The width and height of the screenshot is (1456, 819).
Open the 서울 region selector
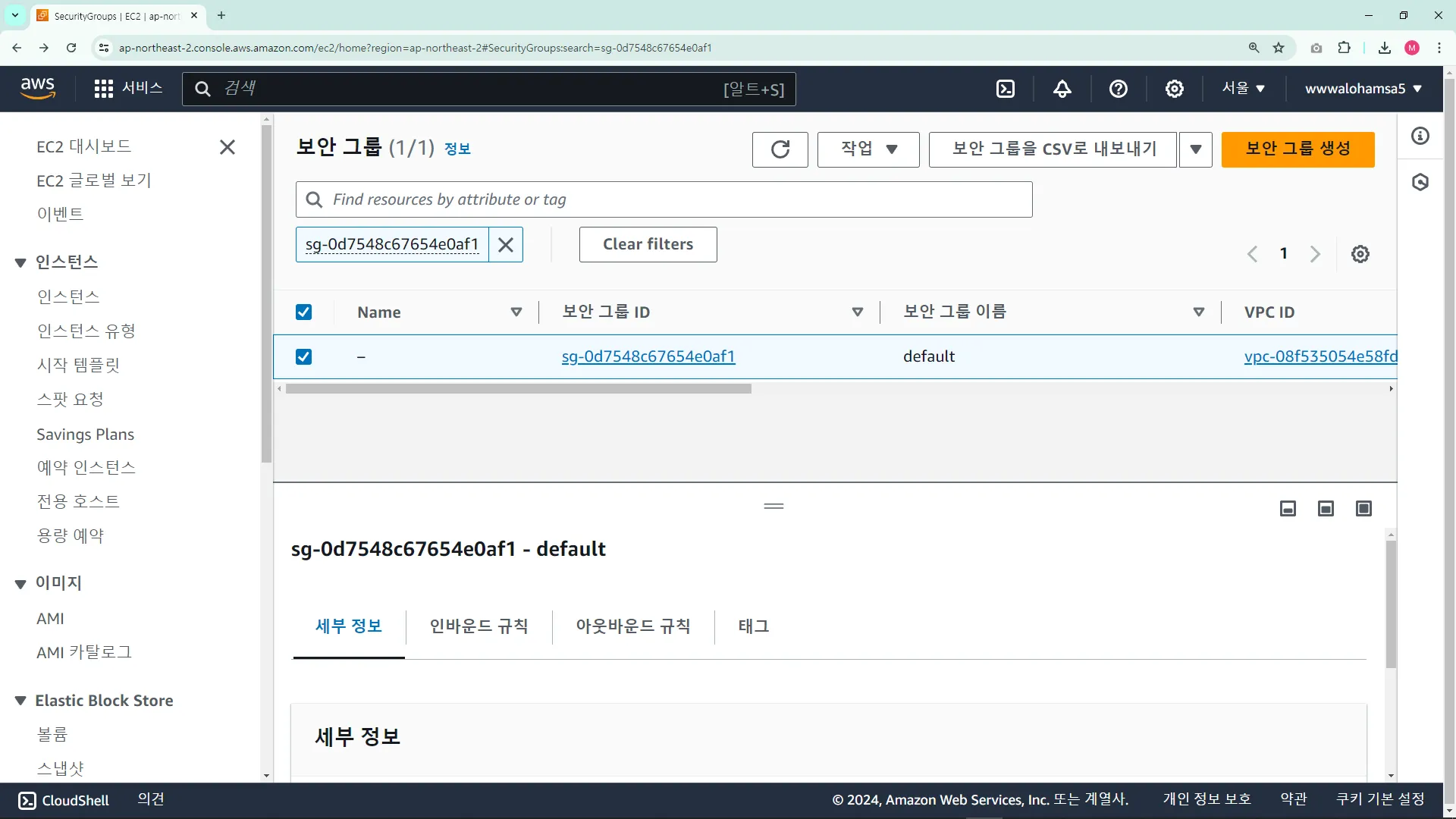pos(1243,89)
